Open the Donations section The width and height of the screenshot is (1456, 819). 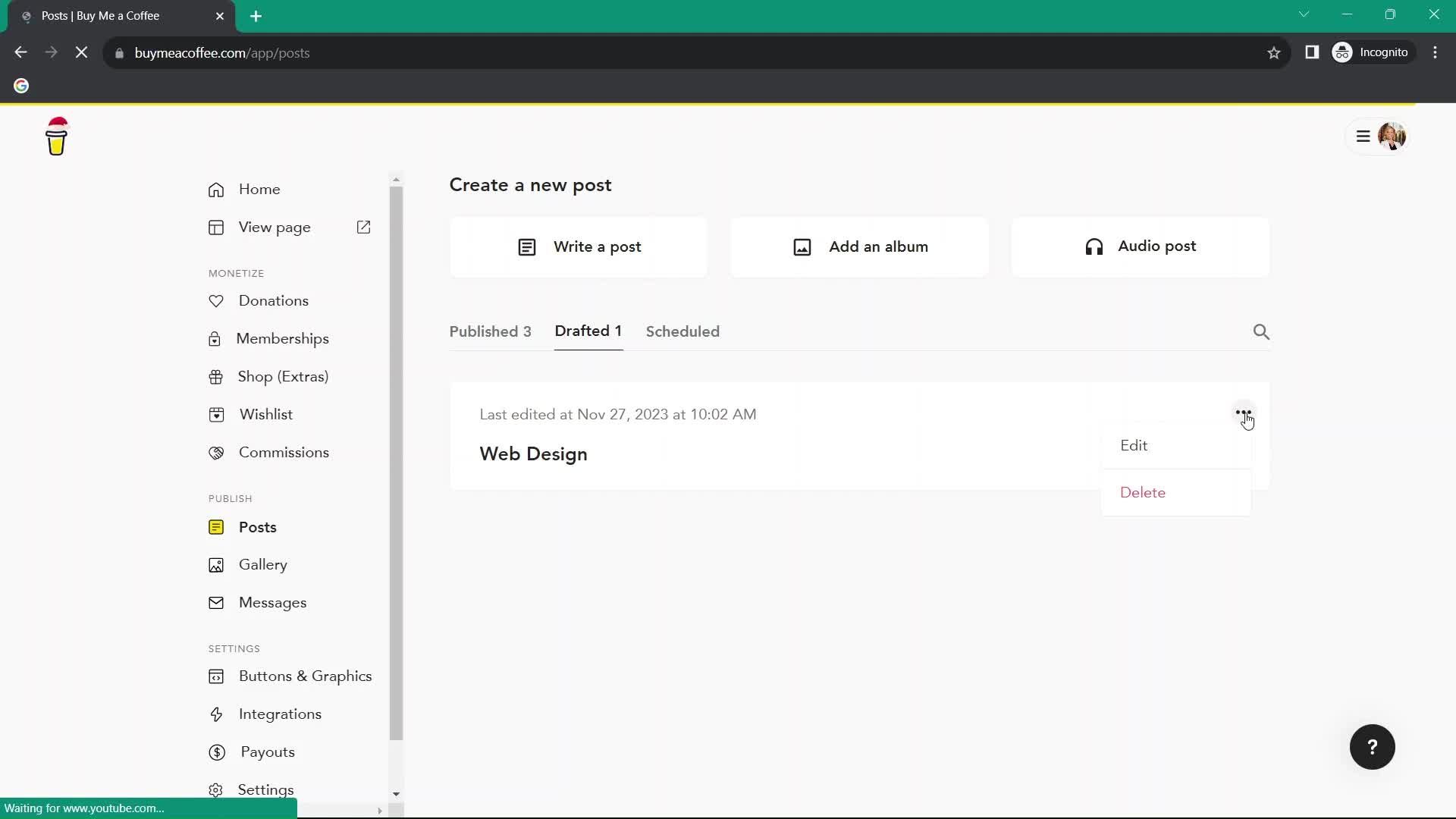tap(272, 300)
